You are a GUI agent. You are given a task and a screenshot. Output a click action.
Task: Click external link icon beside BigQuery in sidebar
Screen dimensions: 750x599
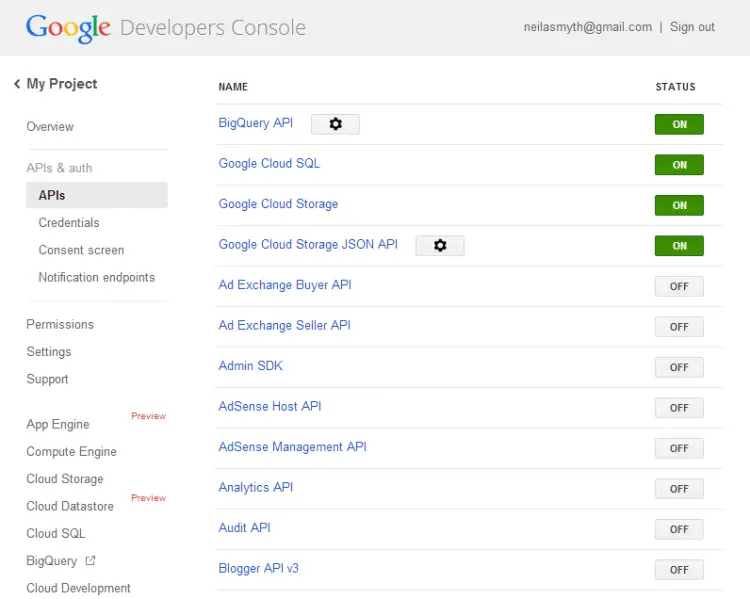point(91,561)
